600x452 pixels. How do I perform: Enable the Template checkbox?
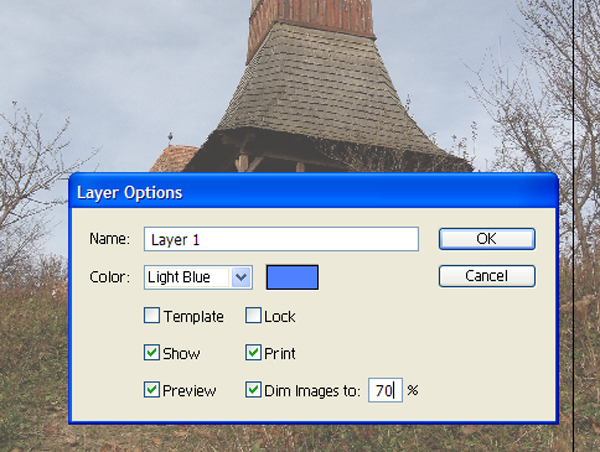pyautogui.click(x=152, y=316)
